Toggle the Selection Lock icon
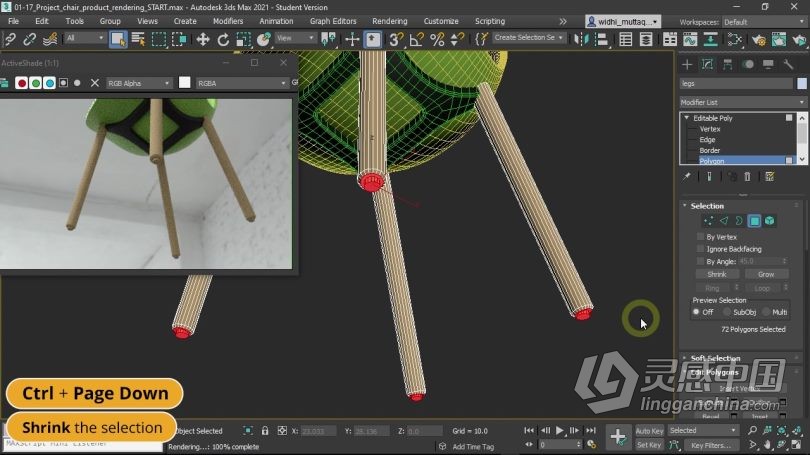 tap(265, 431)
